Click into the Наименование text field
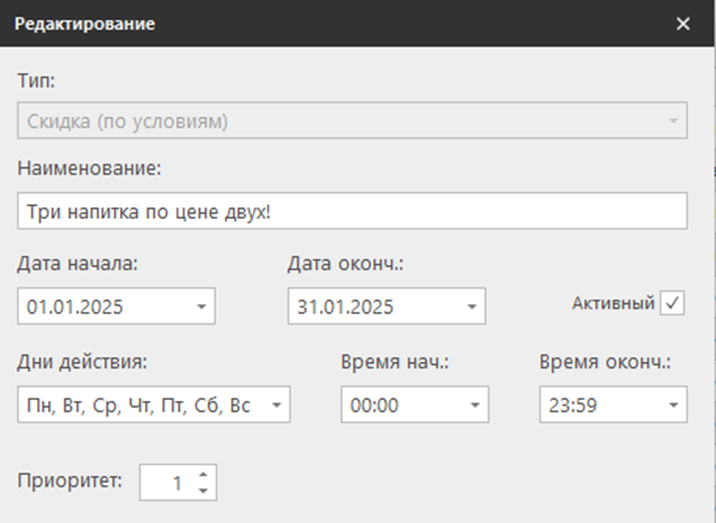The height and width of the screenshot is (523, 716). coord(352,212)
